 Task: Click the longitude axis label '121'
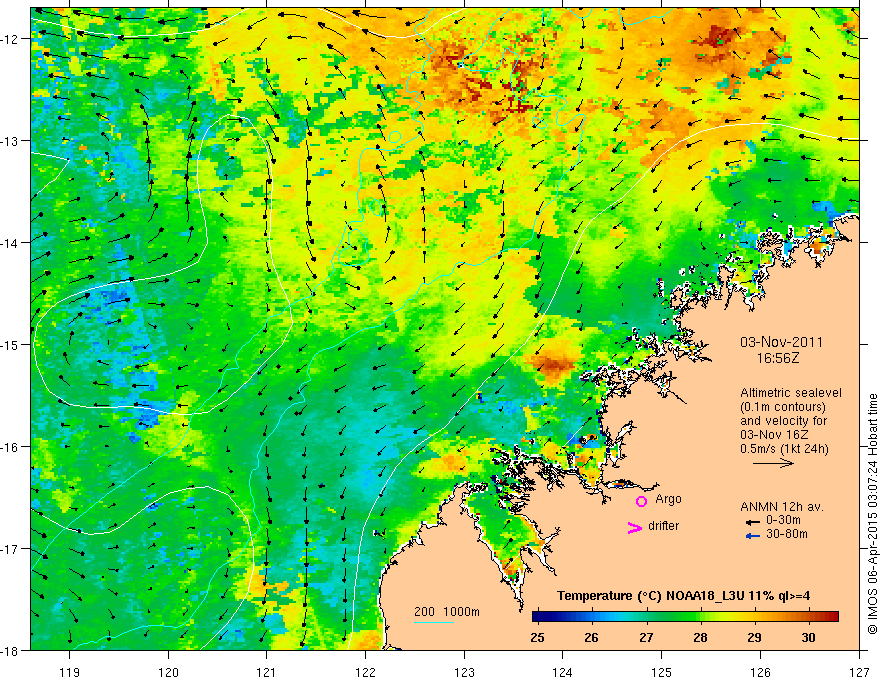(x=267, y=672)
